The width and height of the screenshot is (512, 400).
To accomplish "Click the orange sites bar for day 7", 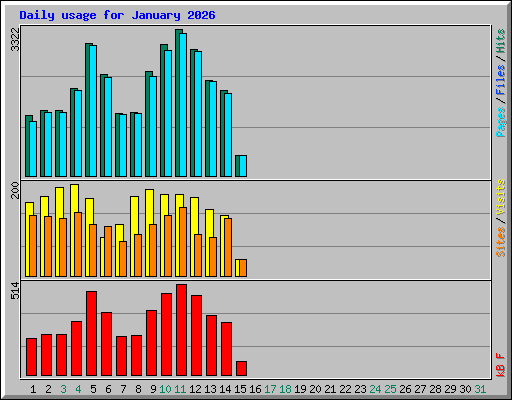I will click(123, 259).
